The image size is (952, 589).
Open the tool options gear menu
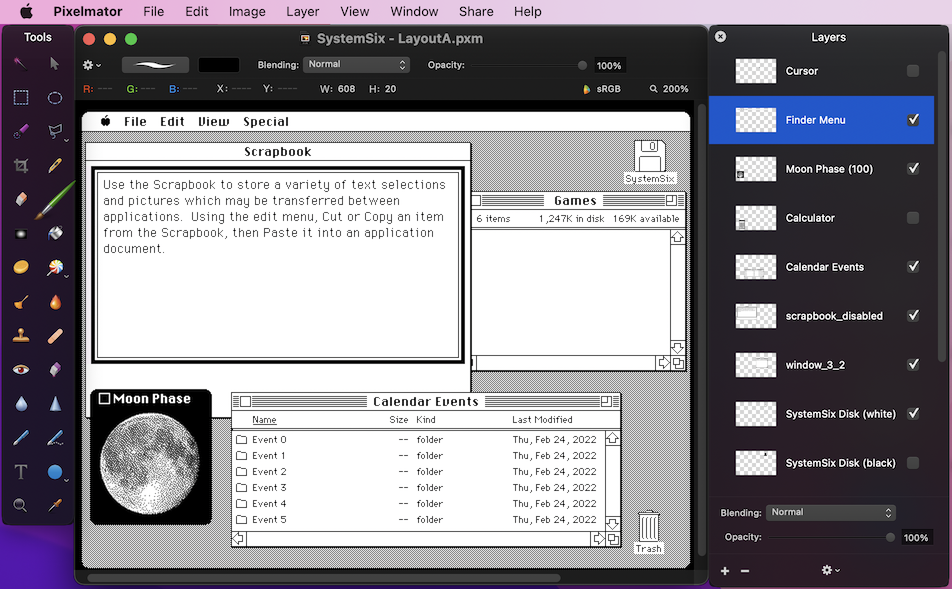[92, 65]
